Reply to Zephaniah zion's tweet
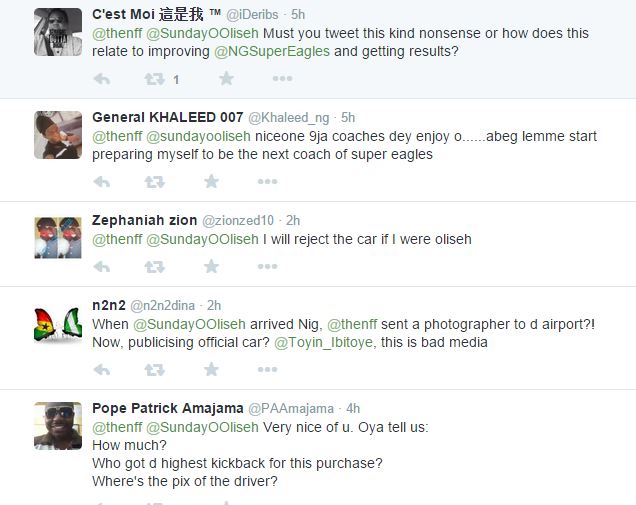 (101, 267)
